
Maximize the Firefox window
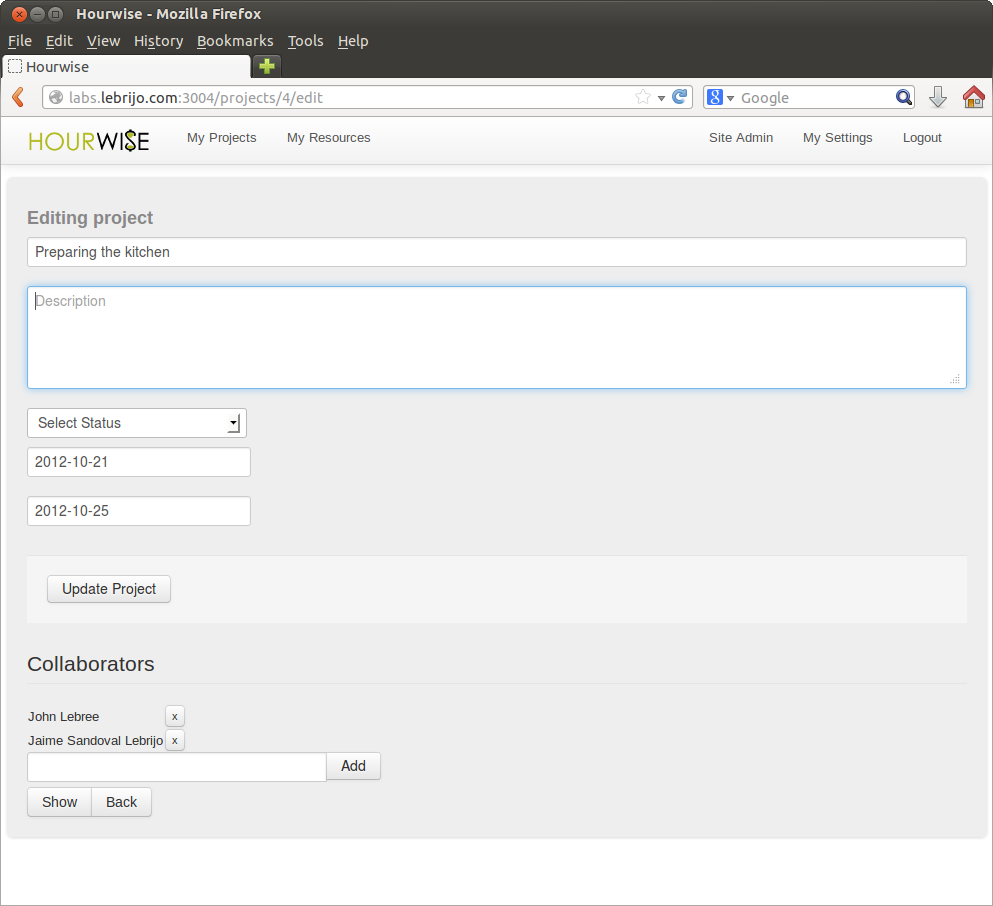click(56, 14)
